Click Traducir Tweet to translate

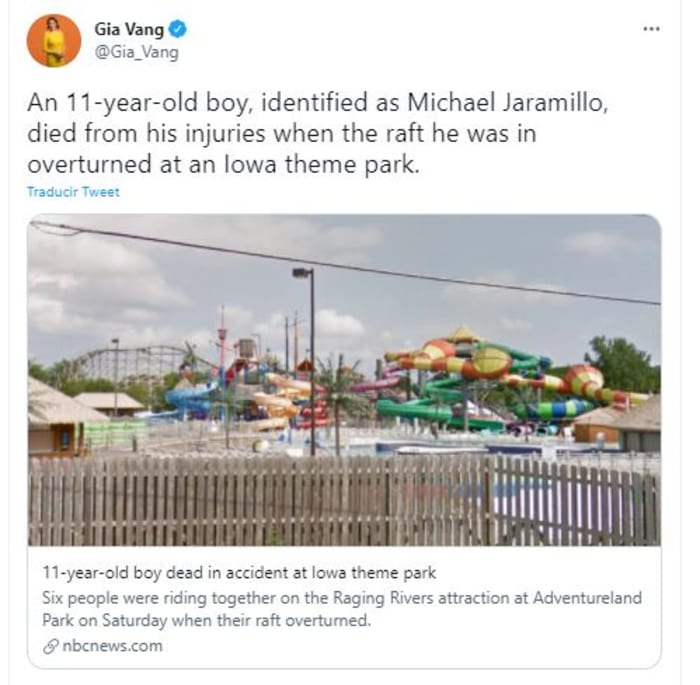coord(73,192)
